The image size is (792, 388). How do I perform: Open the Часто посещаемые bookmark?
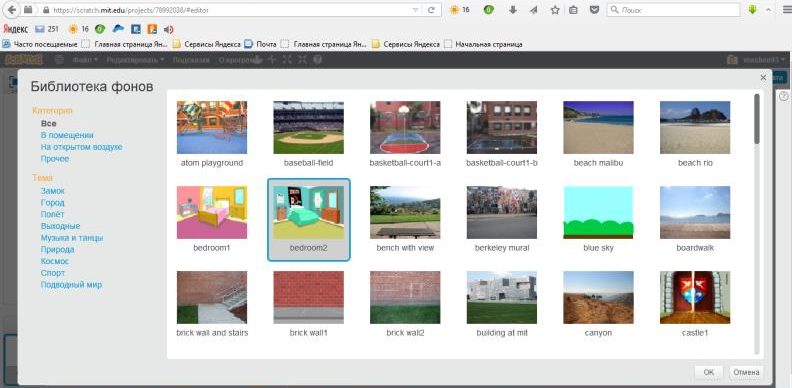pos(40,44)
